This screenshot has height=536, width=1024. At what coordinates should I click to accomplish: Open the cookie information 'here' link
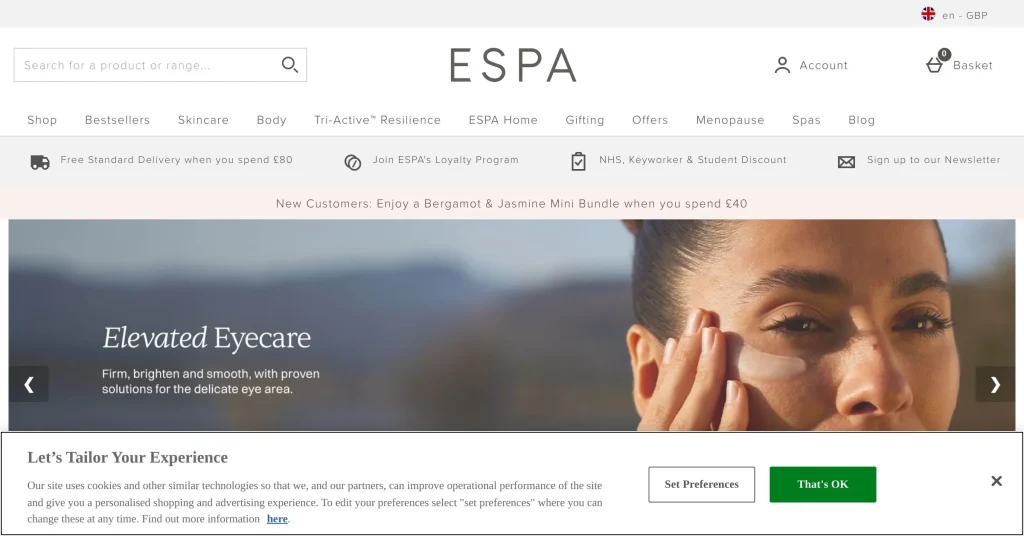277,519
